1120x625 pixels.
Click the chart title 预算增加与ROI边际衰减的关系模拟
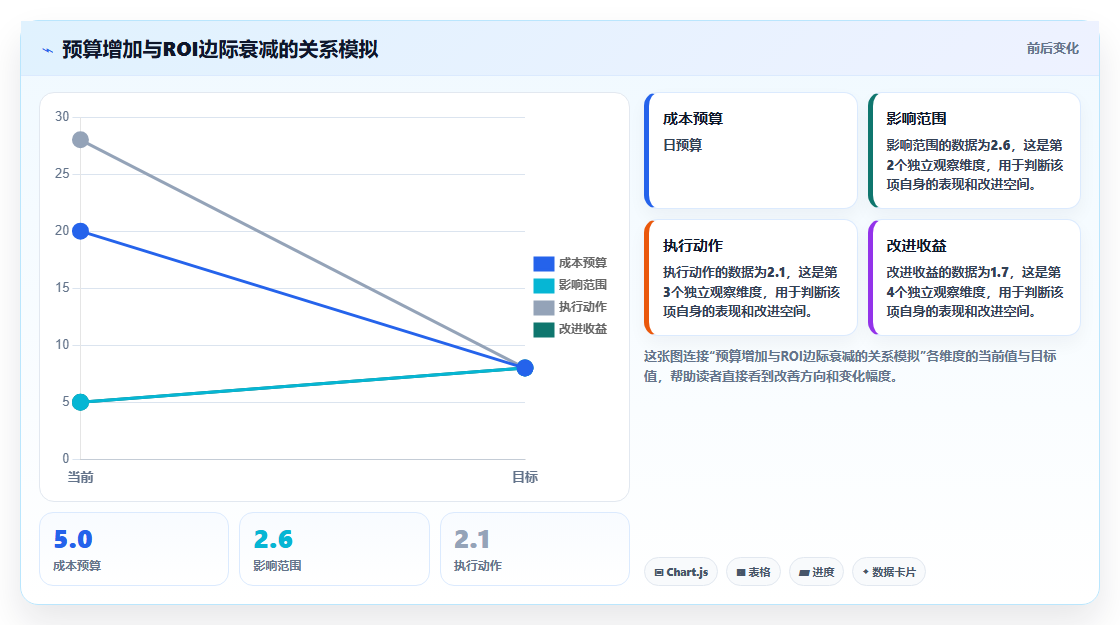tap(220, 50)
